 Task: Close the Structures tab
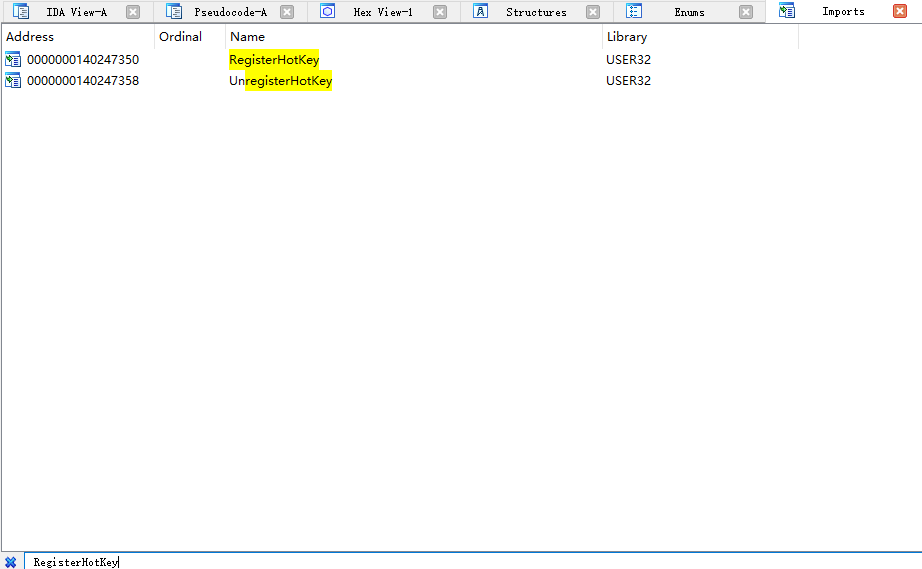click(593, 12)
